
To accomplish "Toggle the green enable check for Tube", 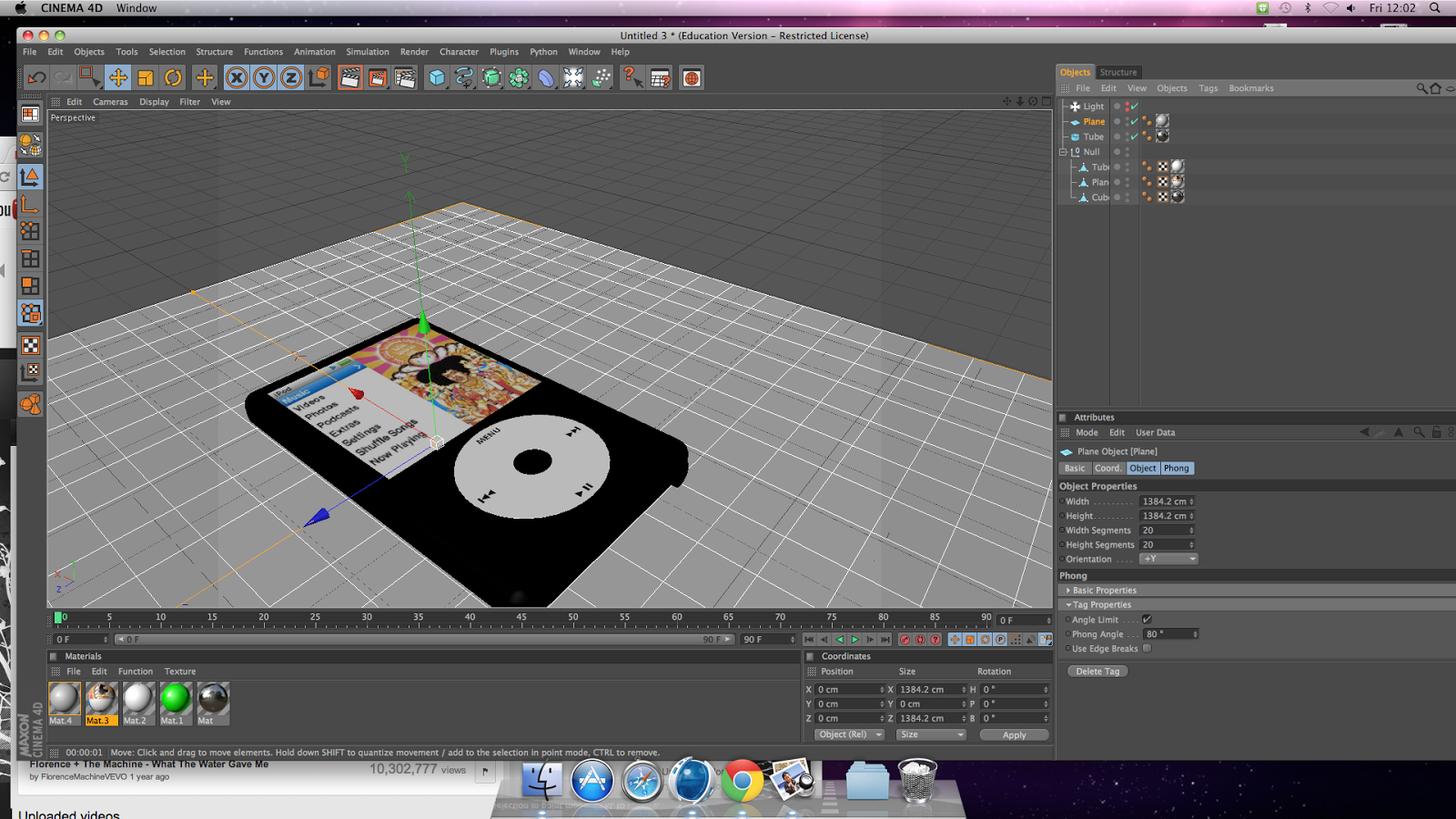I will (x=1135, y=136).
